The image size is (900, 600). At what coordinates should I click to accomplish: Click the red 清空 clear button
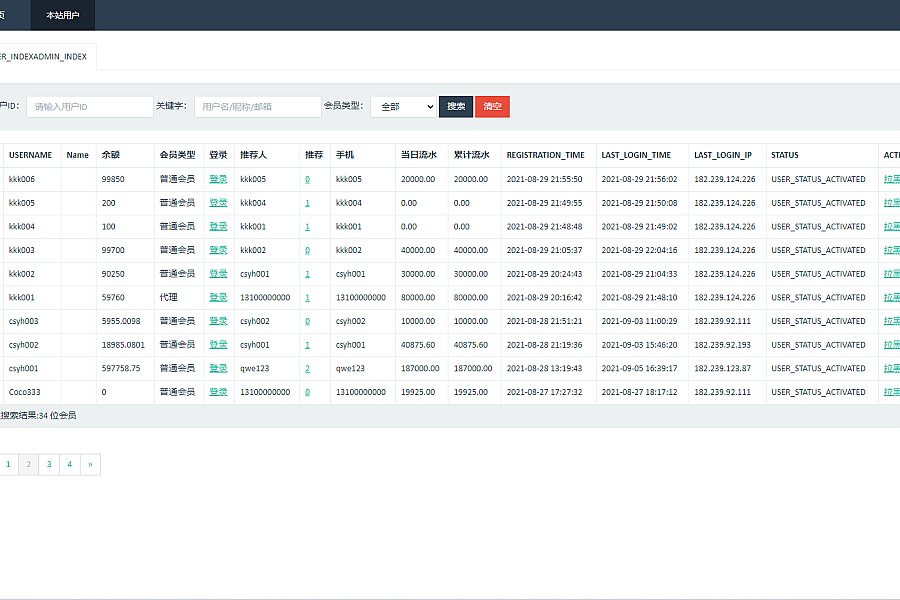click(492, 106)
